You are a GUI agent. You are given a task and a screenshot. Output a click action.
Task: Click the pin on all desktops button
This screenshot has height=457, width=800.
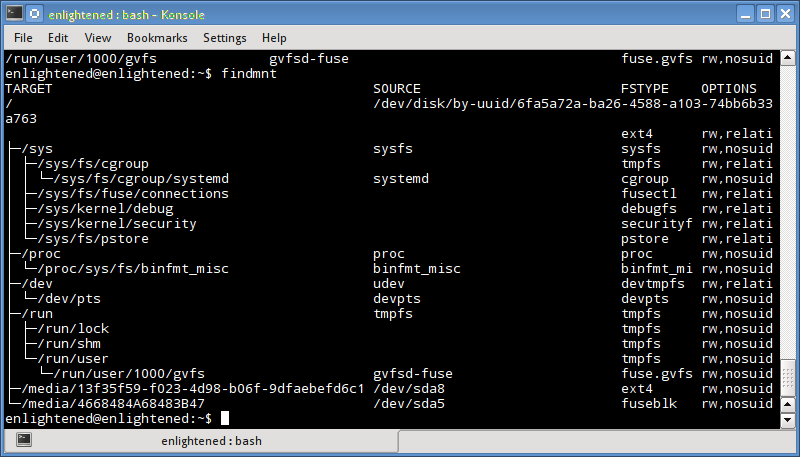pos(34,14)
